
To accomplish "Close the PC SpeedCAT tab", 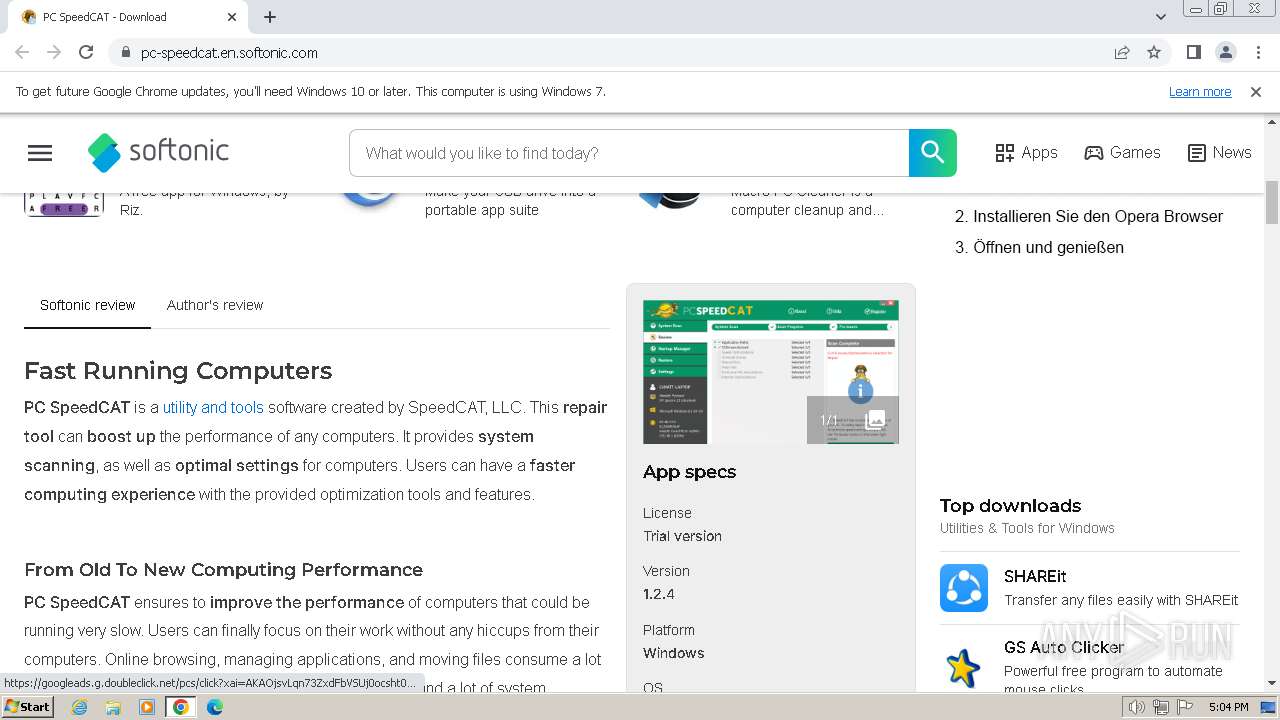I will (232, 17).
